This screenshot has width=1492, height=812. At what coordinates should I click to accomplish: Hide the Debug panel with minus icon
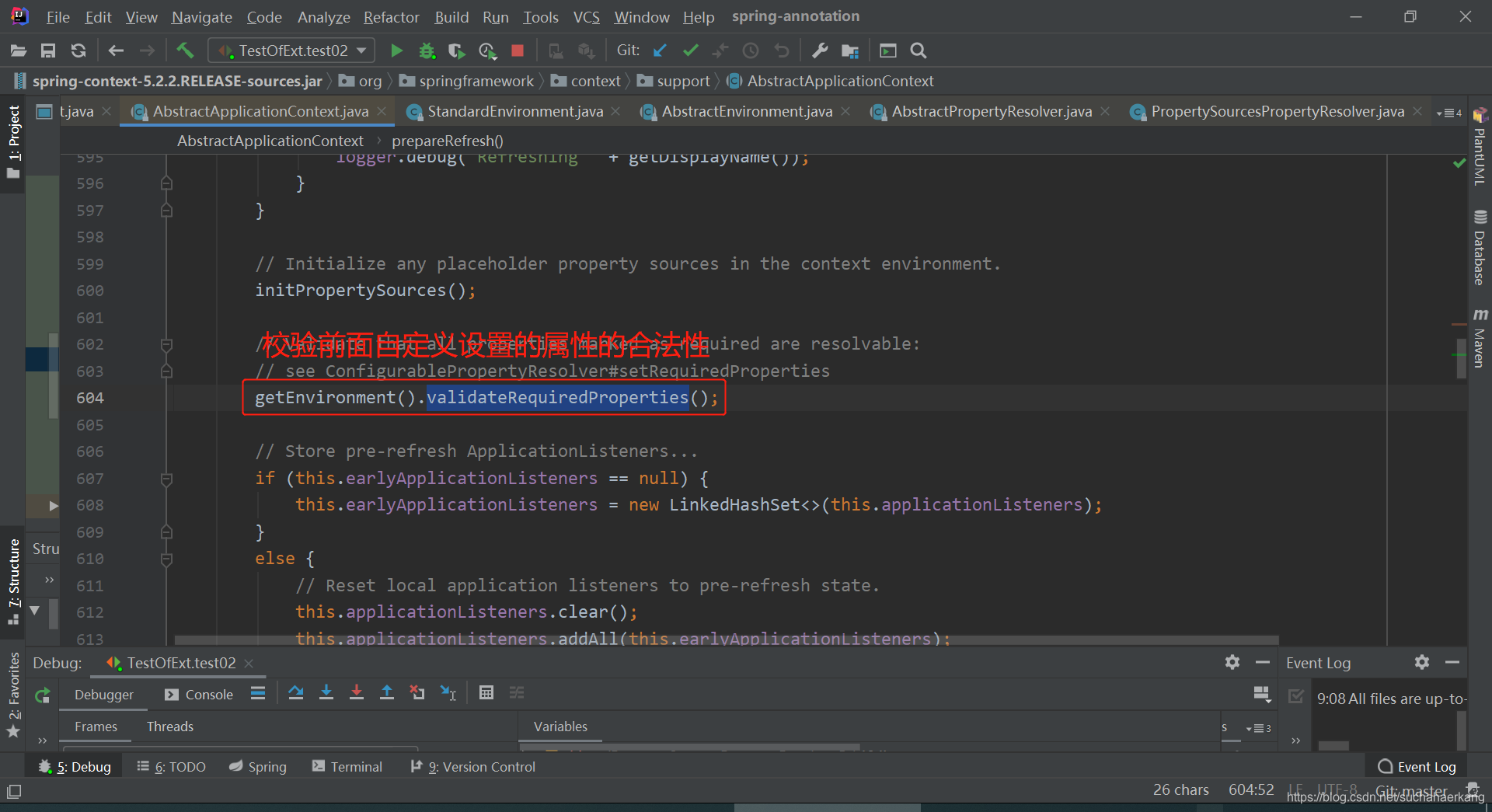point(1263,662)
